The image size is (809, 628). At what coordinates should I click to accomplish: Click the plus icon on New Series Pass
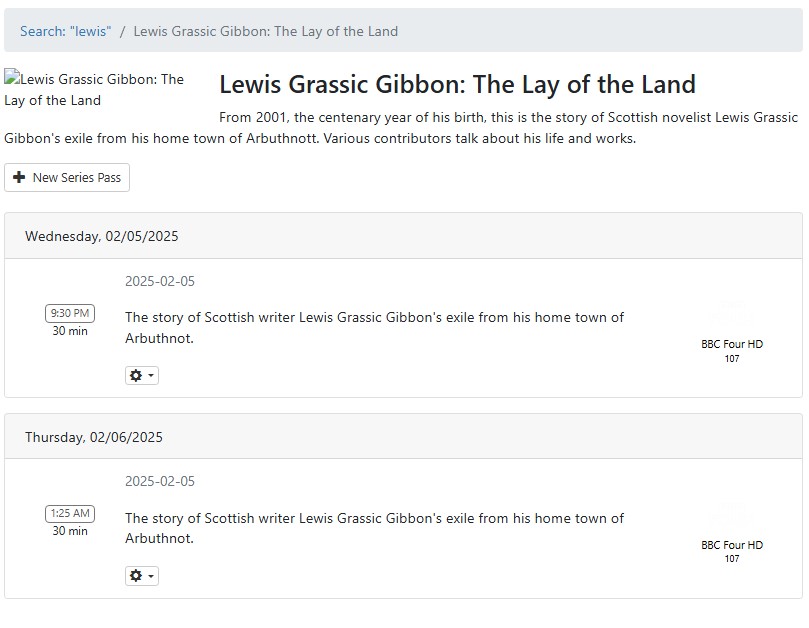tap(19, 178)
